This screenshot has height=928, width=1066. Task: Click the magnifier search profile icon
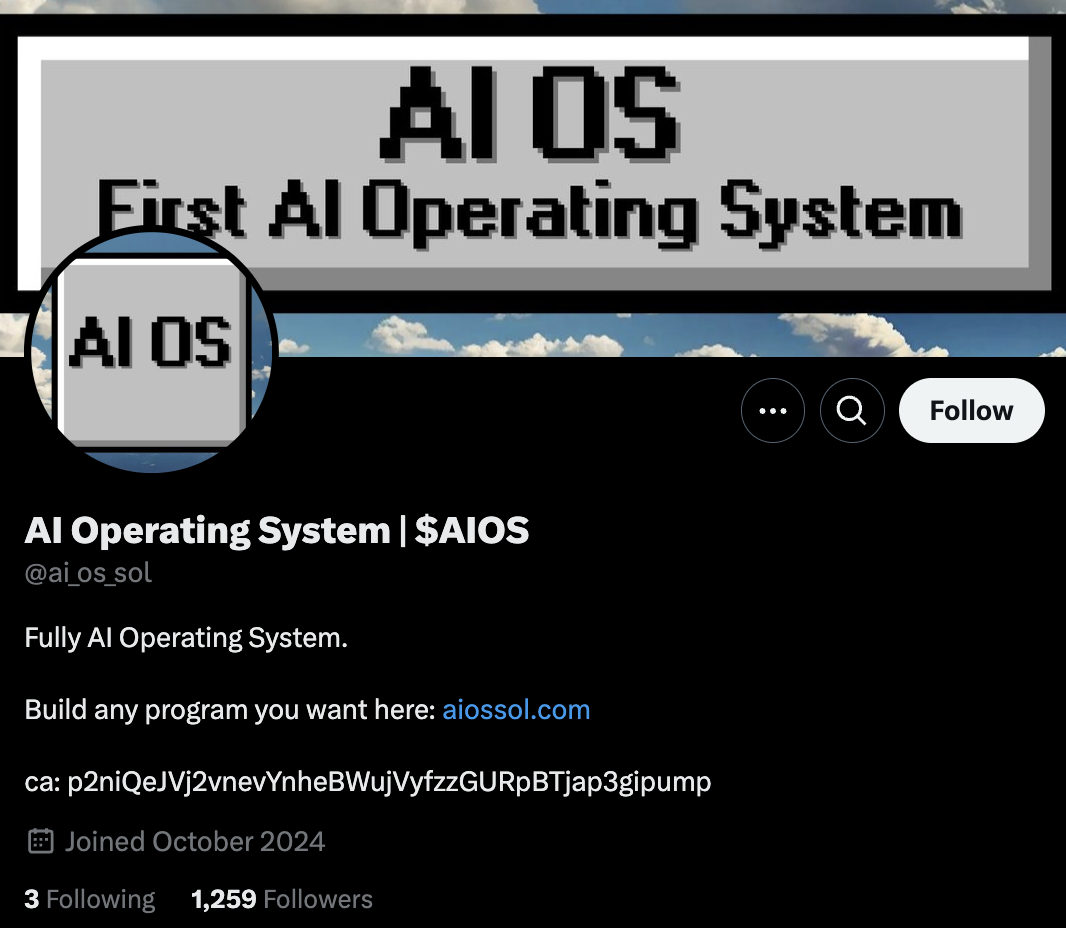(852, 411)
